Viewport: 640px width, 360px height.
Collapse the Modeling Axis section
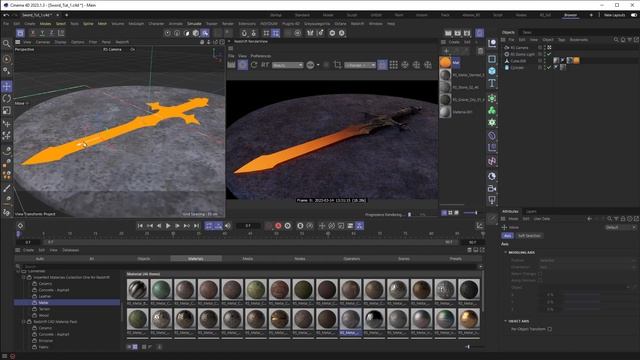[x=506, y=253]
